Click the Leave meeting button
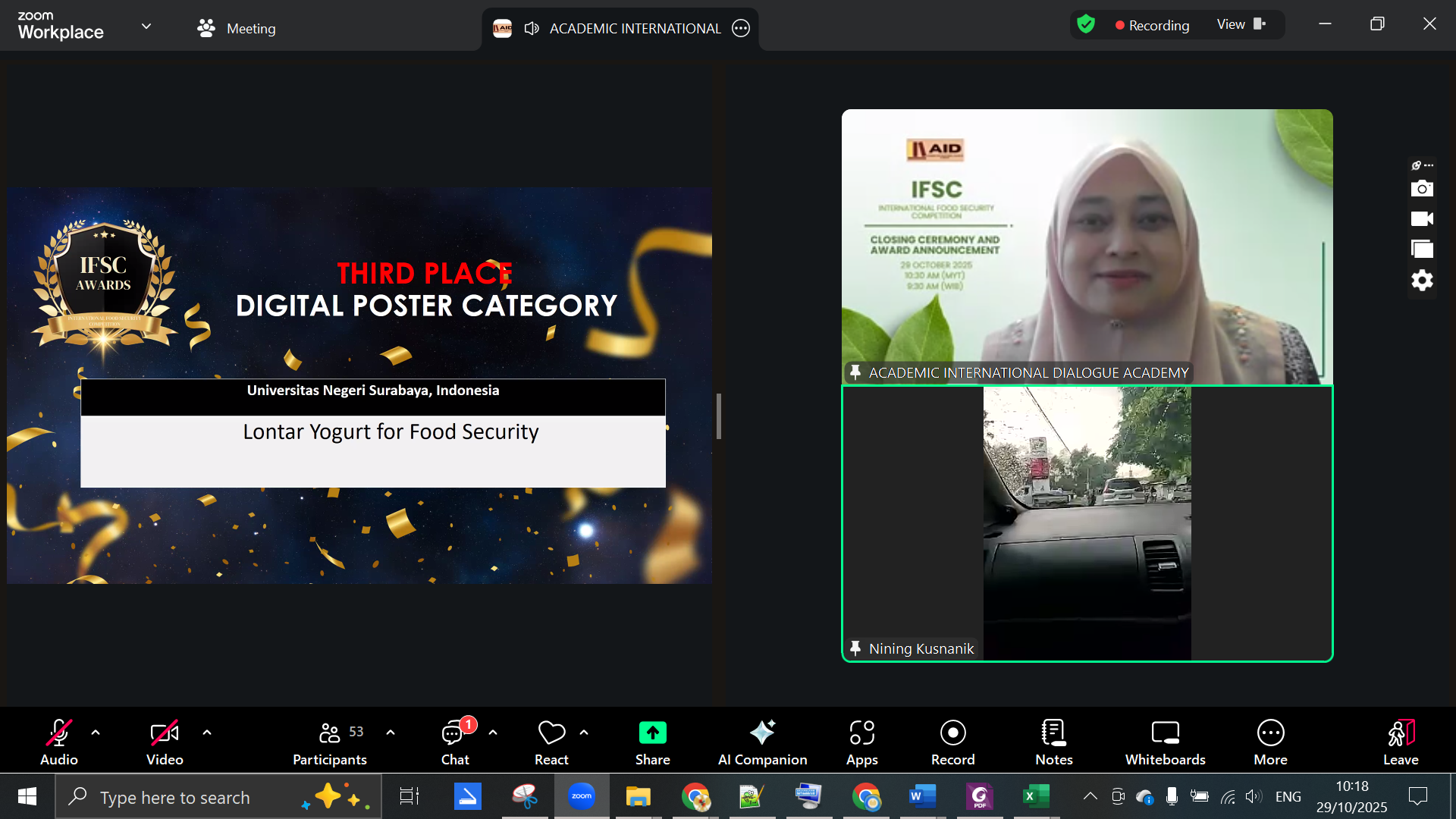 (x=1400, y=742)
